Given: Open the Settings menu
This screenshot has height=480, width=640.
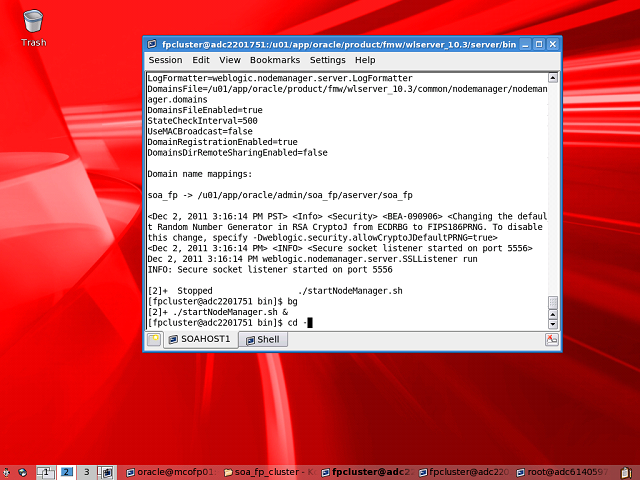Looking at the screenshot, I should click(x=327, y=60).
